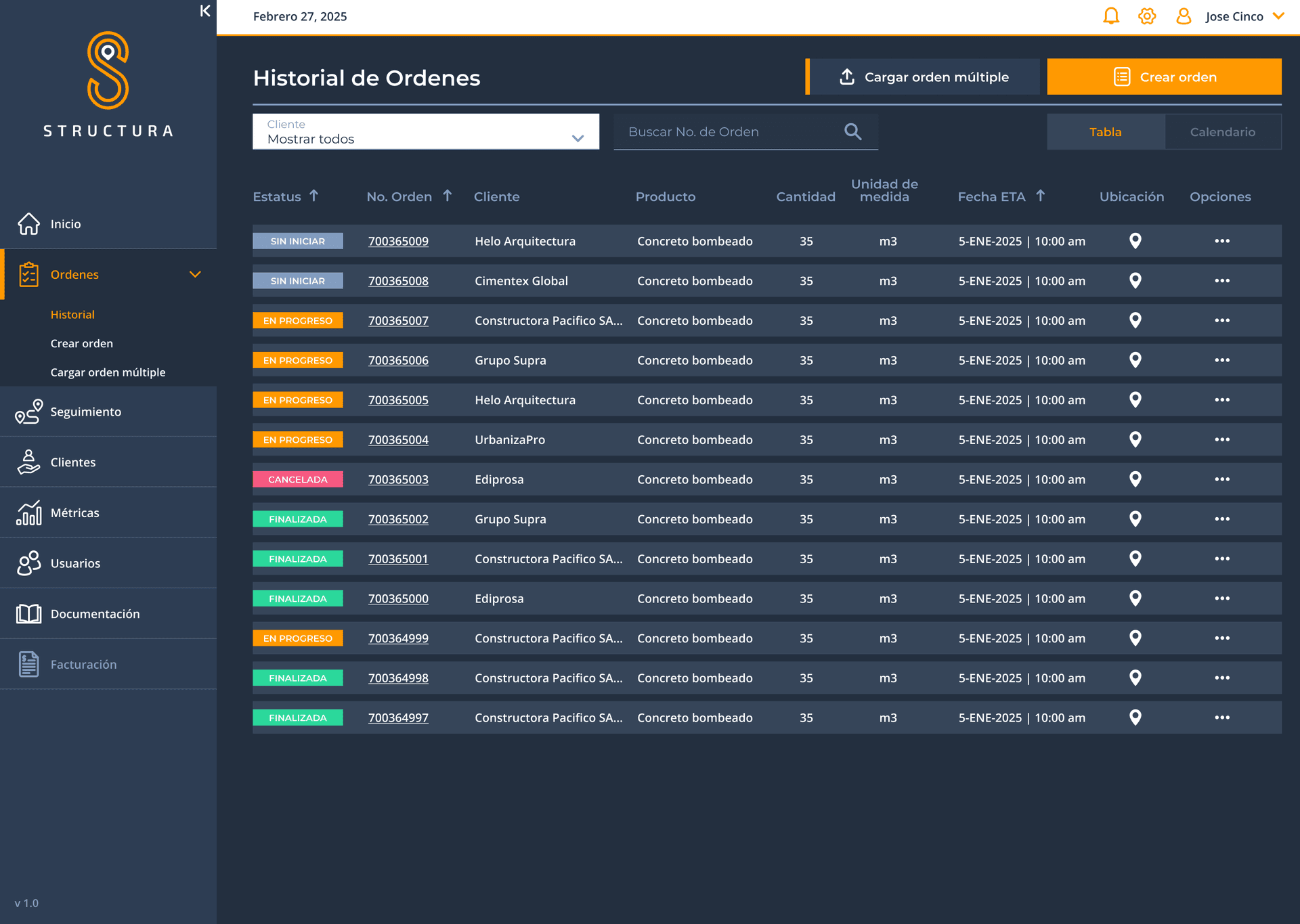Open notifications bell icon
The height and width of the screenshot is (924, 1300).
(x=1111, y=16)
